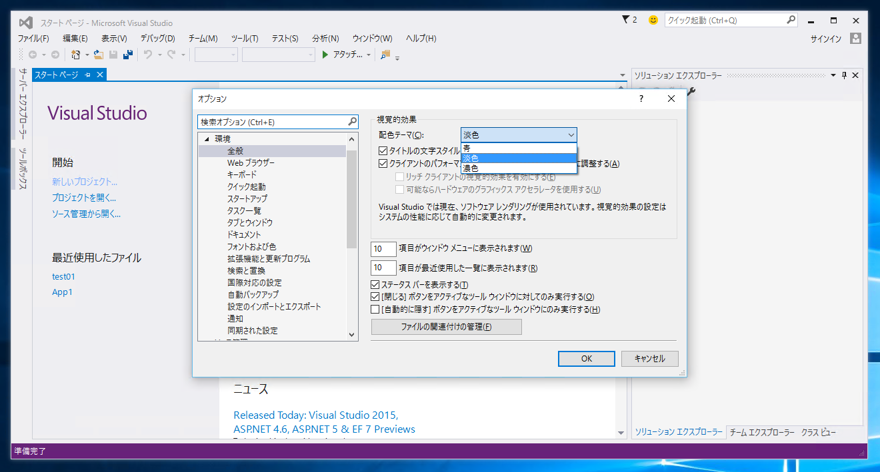Switch to チーム エクスプローラー tab
The width and height of the screenshot is (880, 472).
click(762, 432)
